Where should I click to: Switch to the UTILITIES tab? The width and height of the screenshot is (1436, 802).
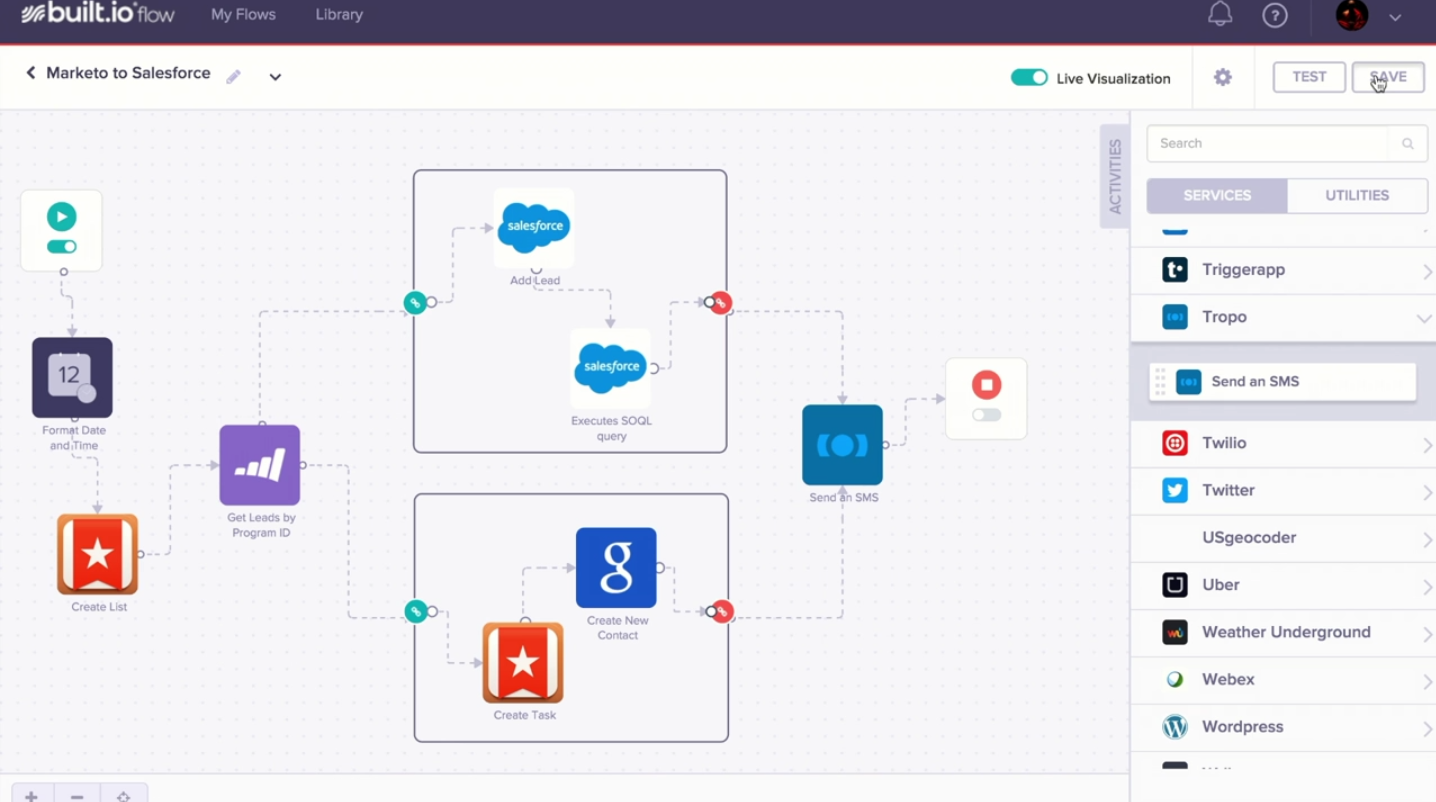pos(1357,195)
